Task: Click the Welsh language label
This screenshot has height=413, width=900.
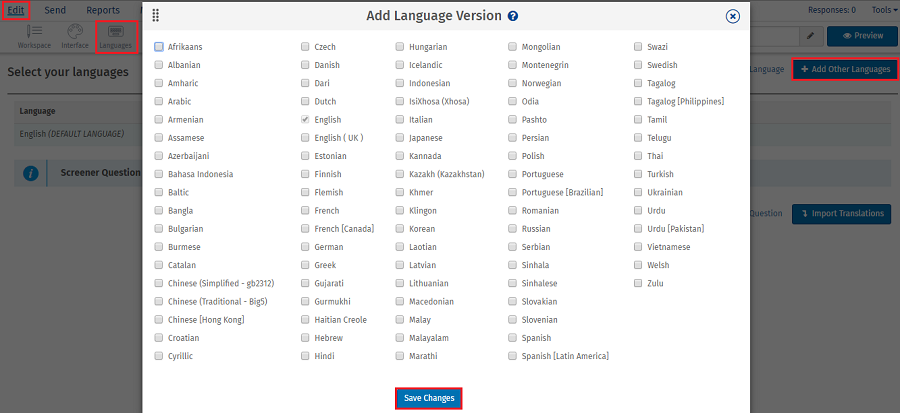Action: tap(658, 265)
